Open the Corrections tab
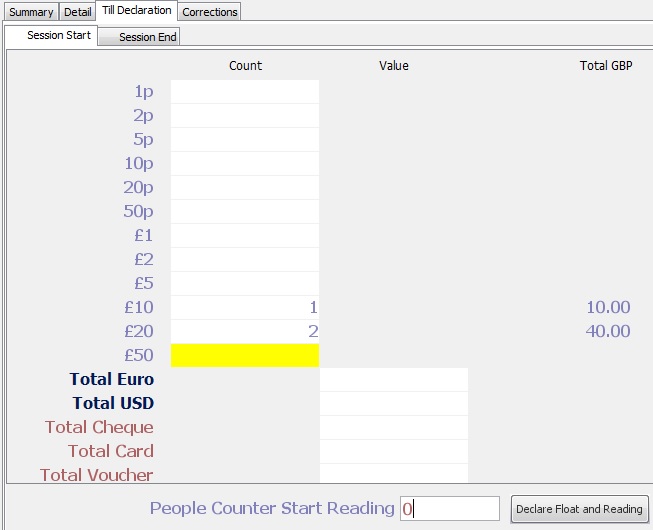Image resolution: width=653 pixels, height=530 pixels. point(209,12)
